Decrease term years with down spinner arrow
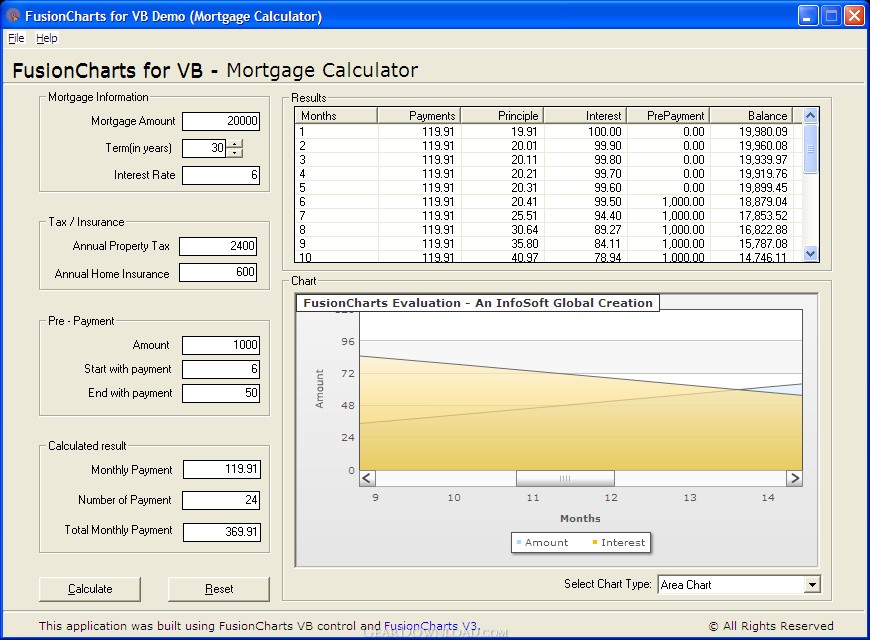 235,153
